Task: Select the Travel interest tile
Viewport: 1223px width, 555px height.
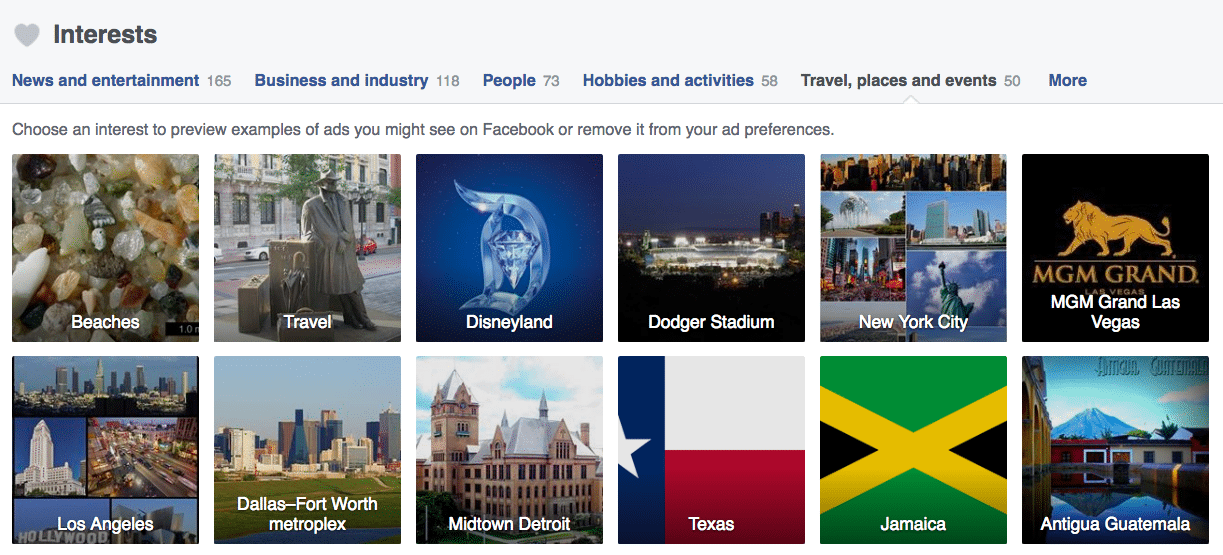Action: [307, 248]
